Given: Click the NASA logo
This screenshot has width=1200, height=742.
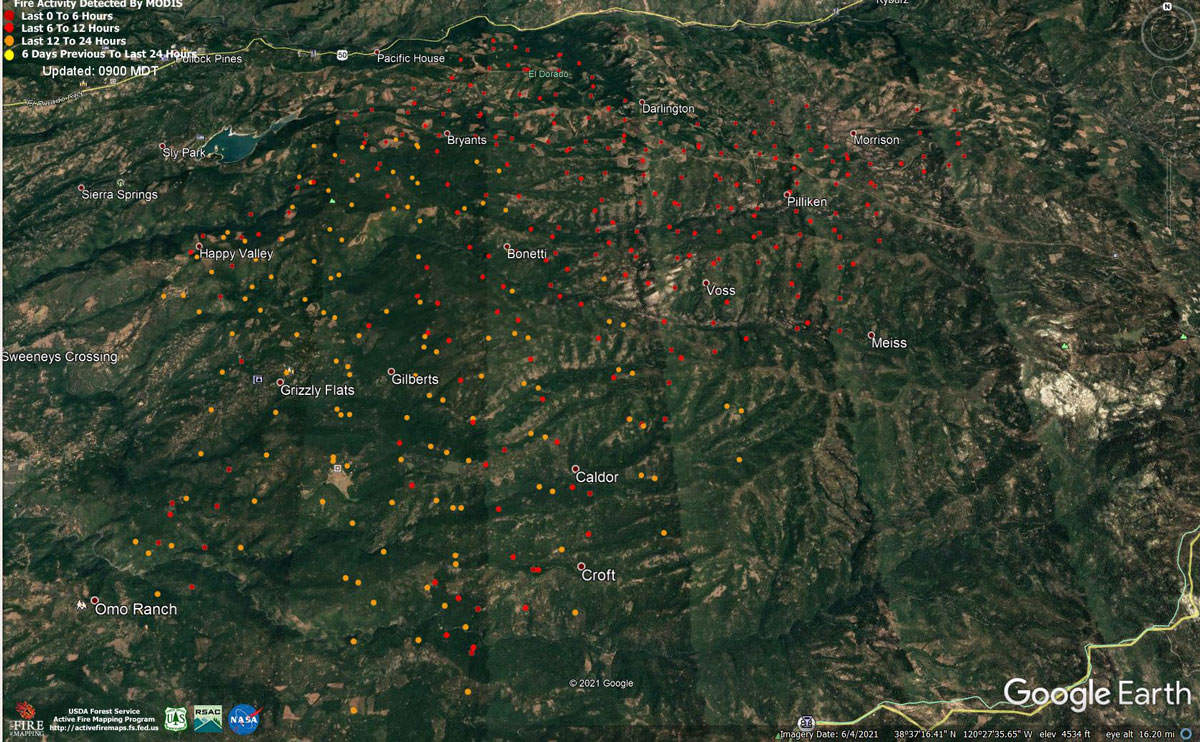Looking at the screenshot, I should [245, 717].
